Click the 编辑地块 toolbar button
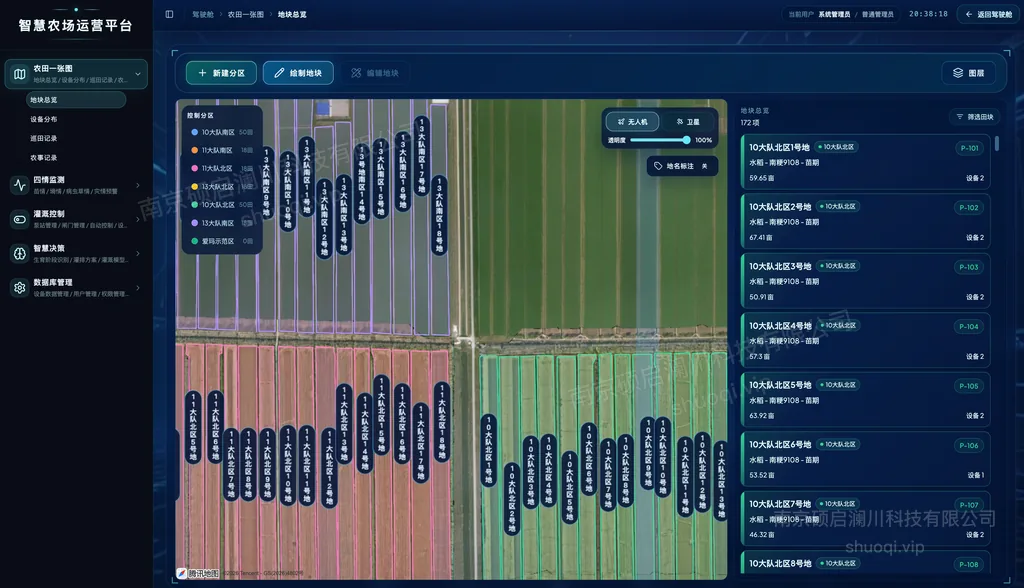Image resolution: width=1024 pixels, height=588 pixels. (375, 73)
